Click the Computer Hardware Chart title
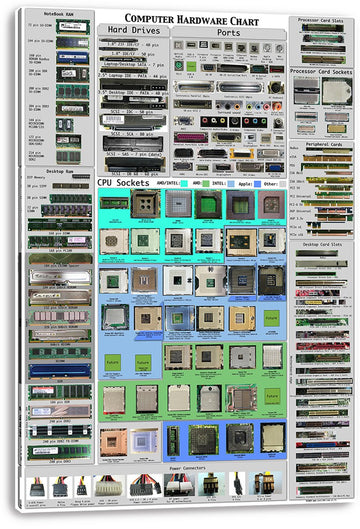The height and width of the screenshot is (529, 360). click(192, 20)
